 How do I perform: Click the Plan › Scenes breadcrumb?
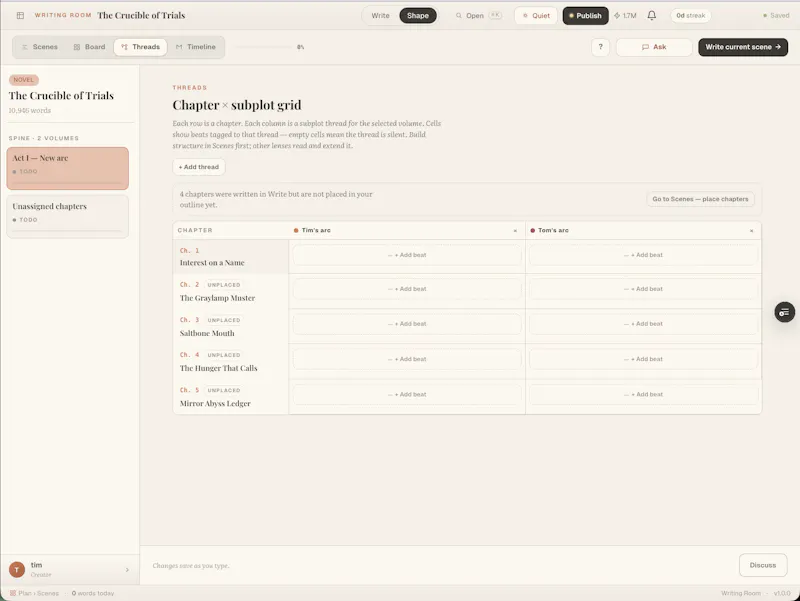pos(35,593)
